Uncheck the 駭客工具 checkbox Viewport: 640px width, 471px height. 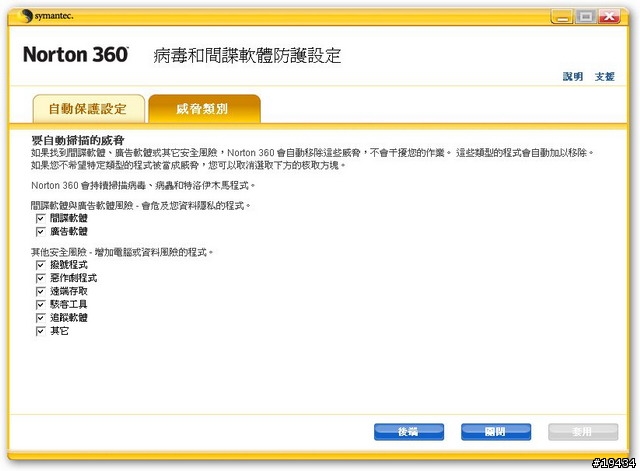(40, 304)
